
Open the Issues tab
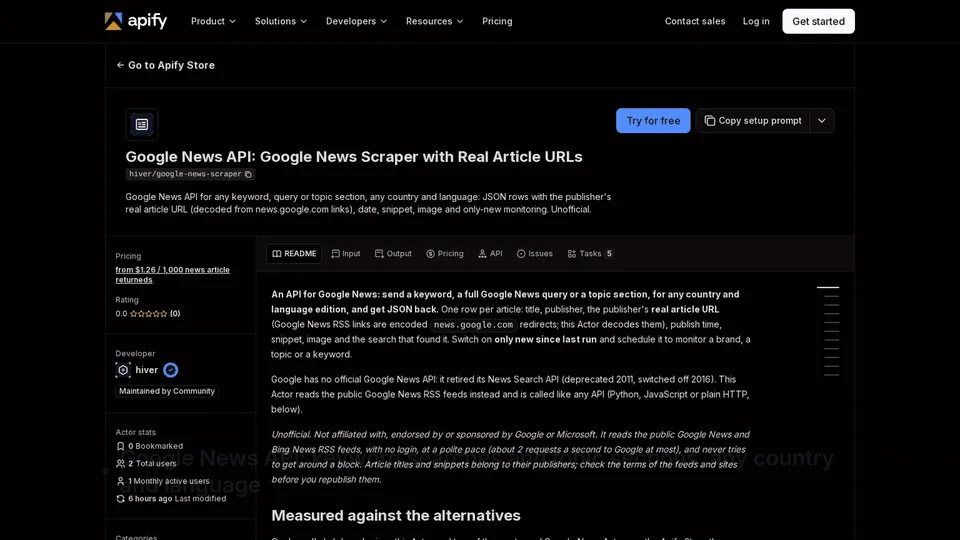click(534, 253)
